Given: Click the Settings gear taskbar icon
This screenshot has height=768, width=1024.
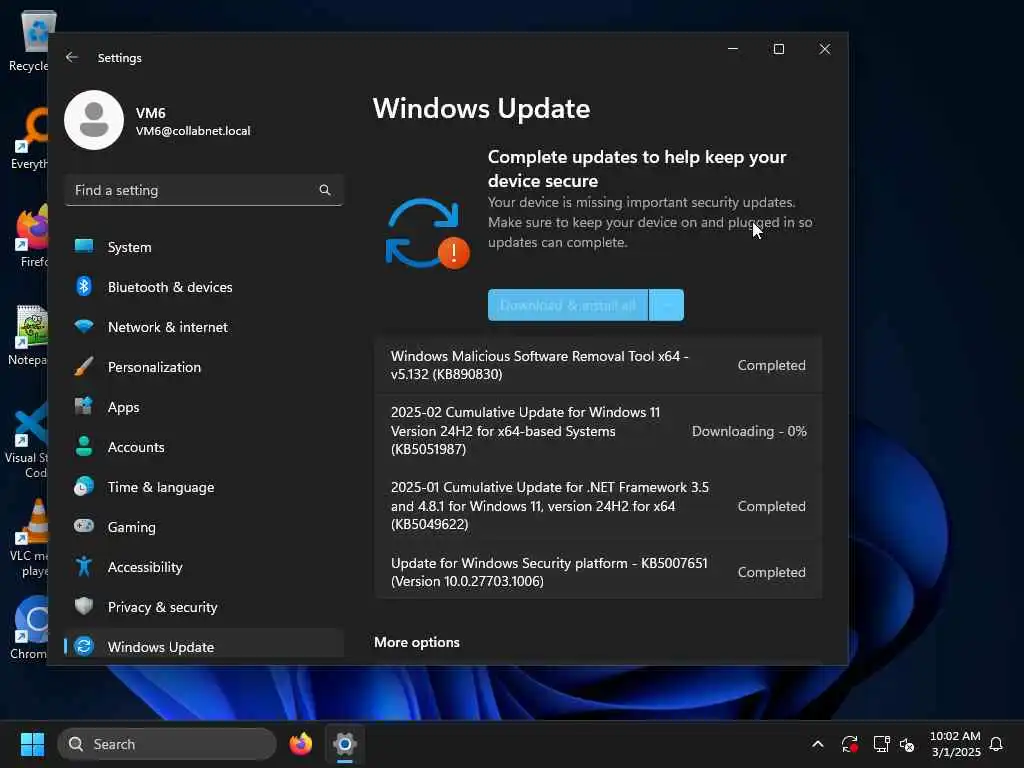Looking at the screenshot, I should [345, 744].
